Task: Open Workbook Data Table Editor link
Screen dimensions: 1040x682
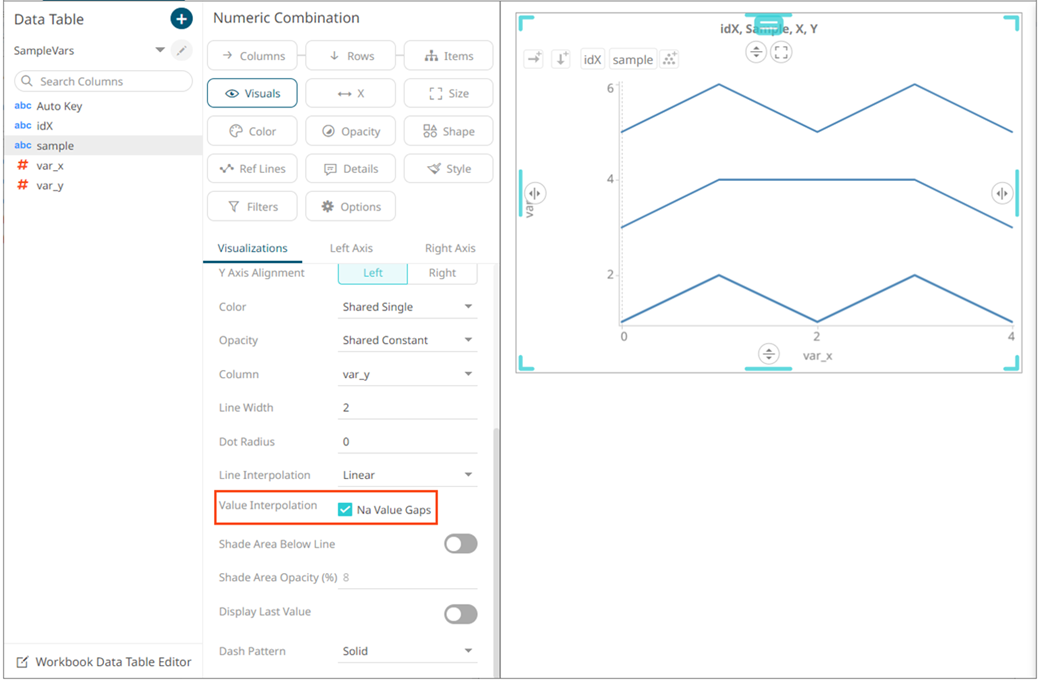Action: [x=103, y=662]
